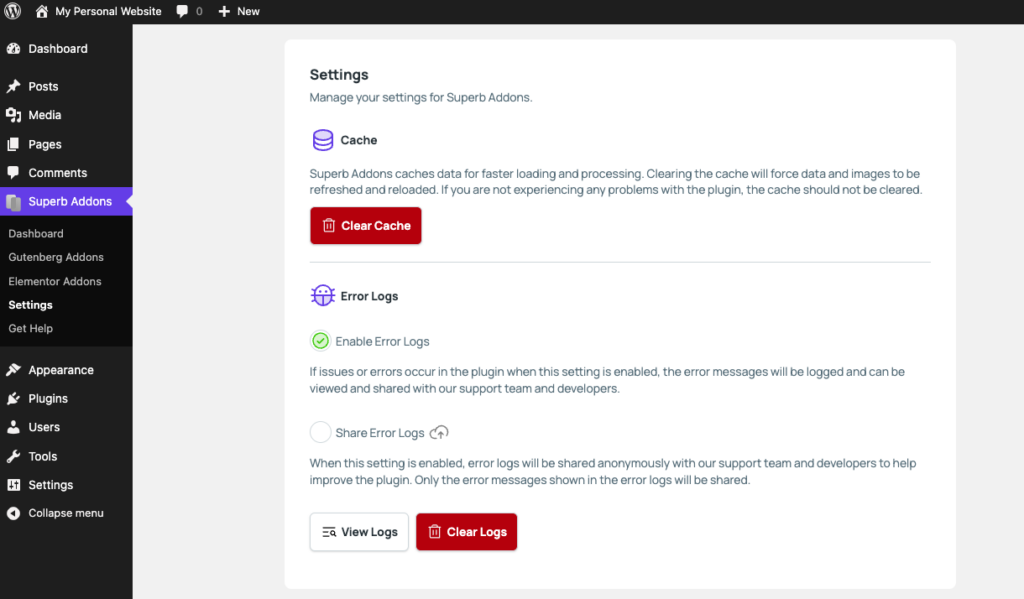Image resolution: width=1024 pixels, height=599 pixels.
Task: Click the red Clear Logs button
Action: tap(466, 532)
